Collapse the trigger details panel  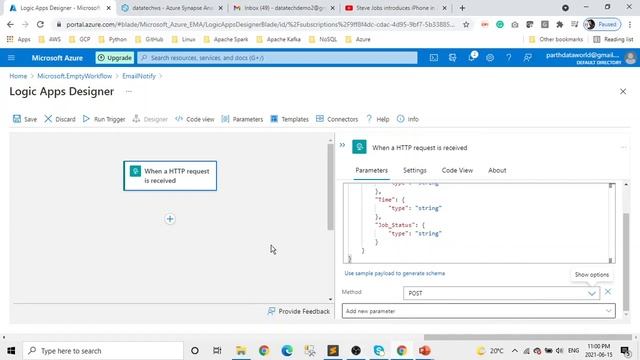[x=342, y=145]
